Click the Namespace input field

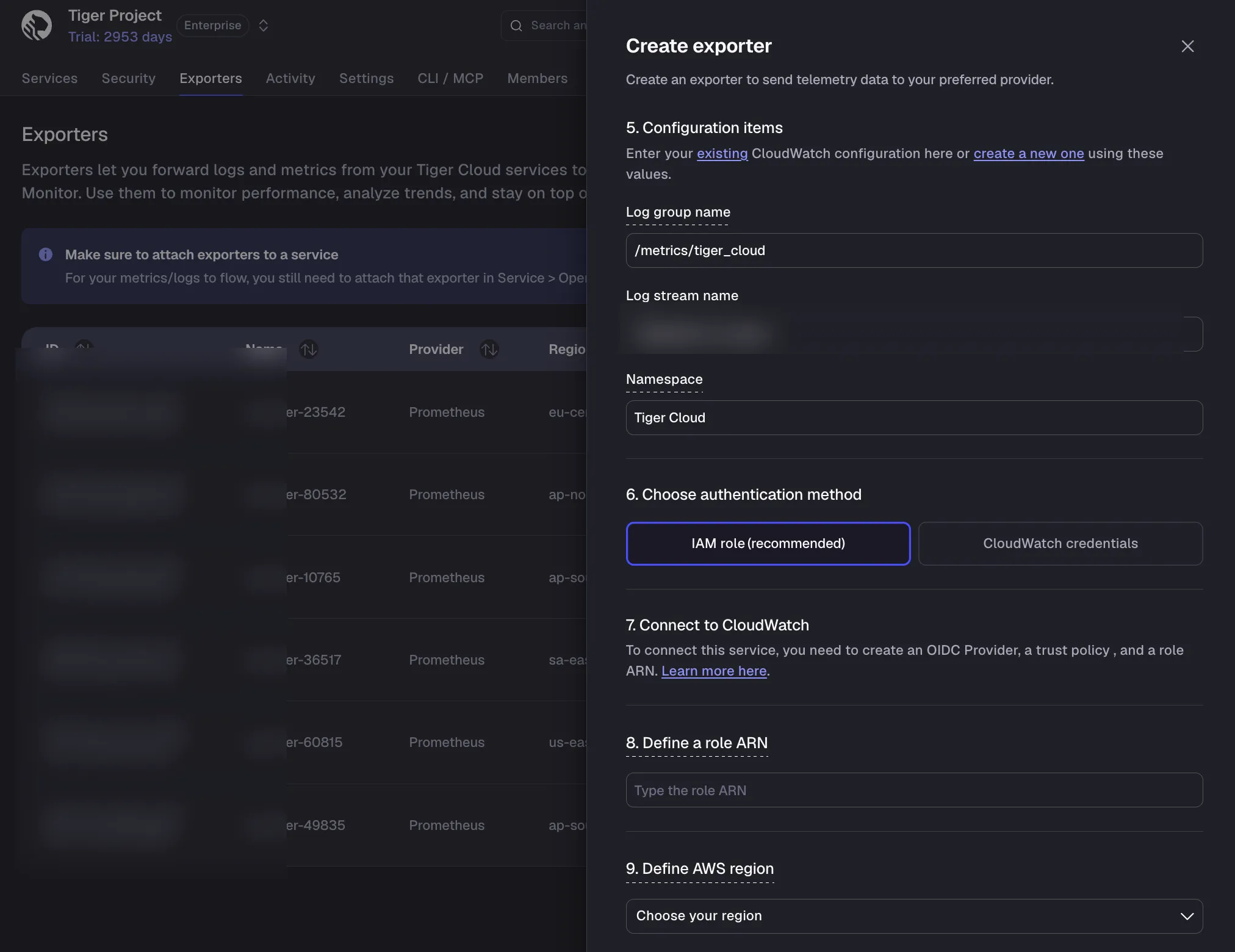pyautogui.click(x=914, y=417)
